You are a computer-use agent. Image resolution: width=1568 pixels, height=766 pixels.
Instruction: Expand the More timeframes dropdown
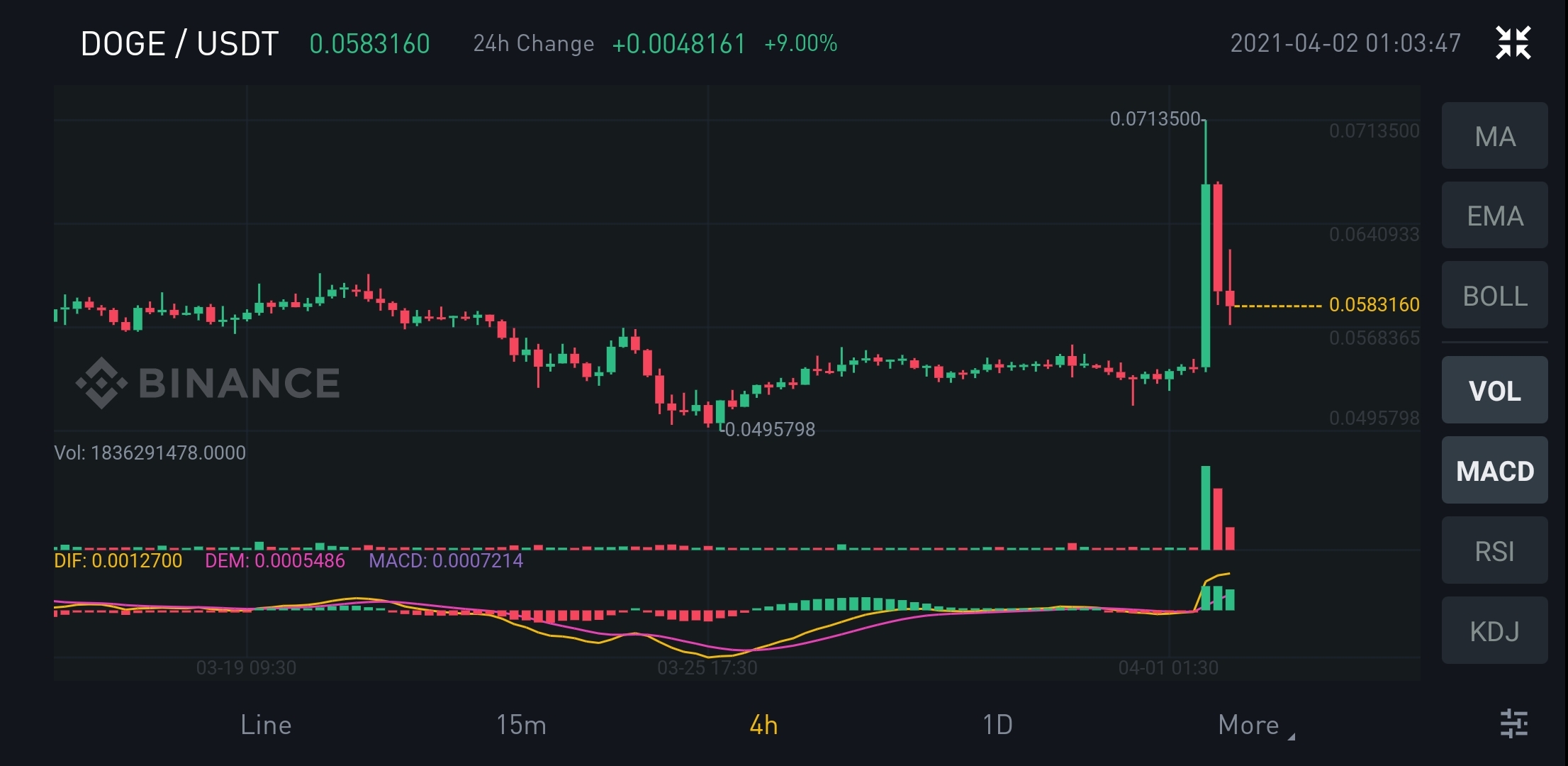pos(1255,725)
